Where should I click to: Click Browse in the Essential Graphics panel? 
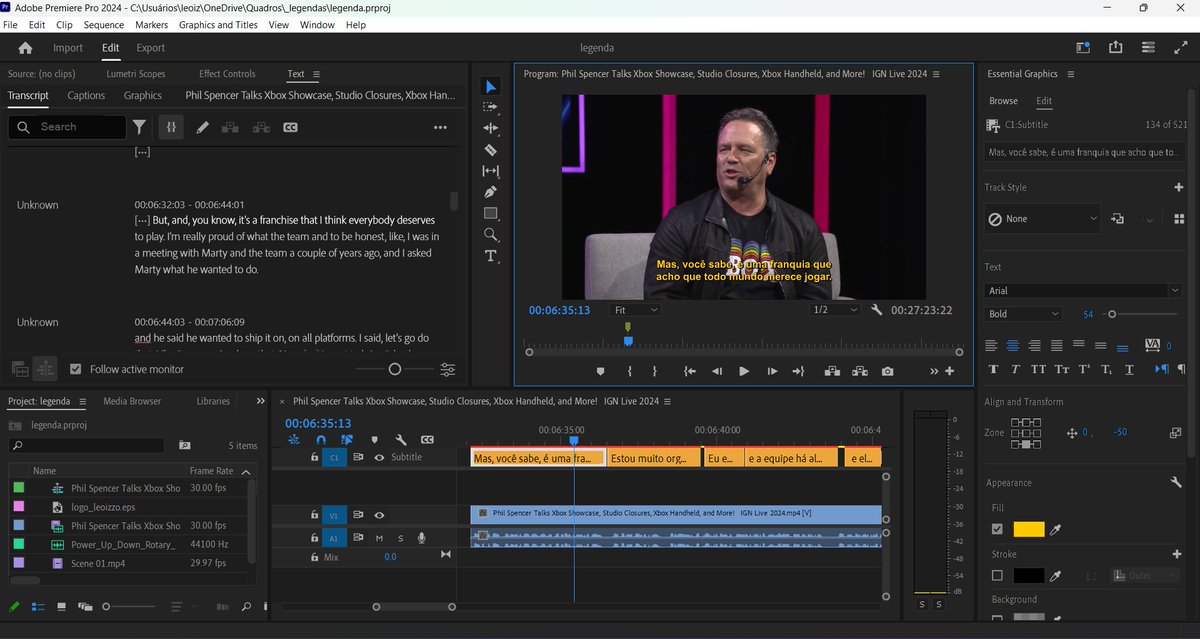[1003, 101]
